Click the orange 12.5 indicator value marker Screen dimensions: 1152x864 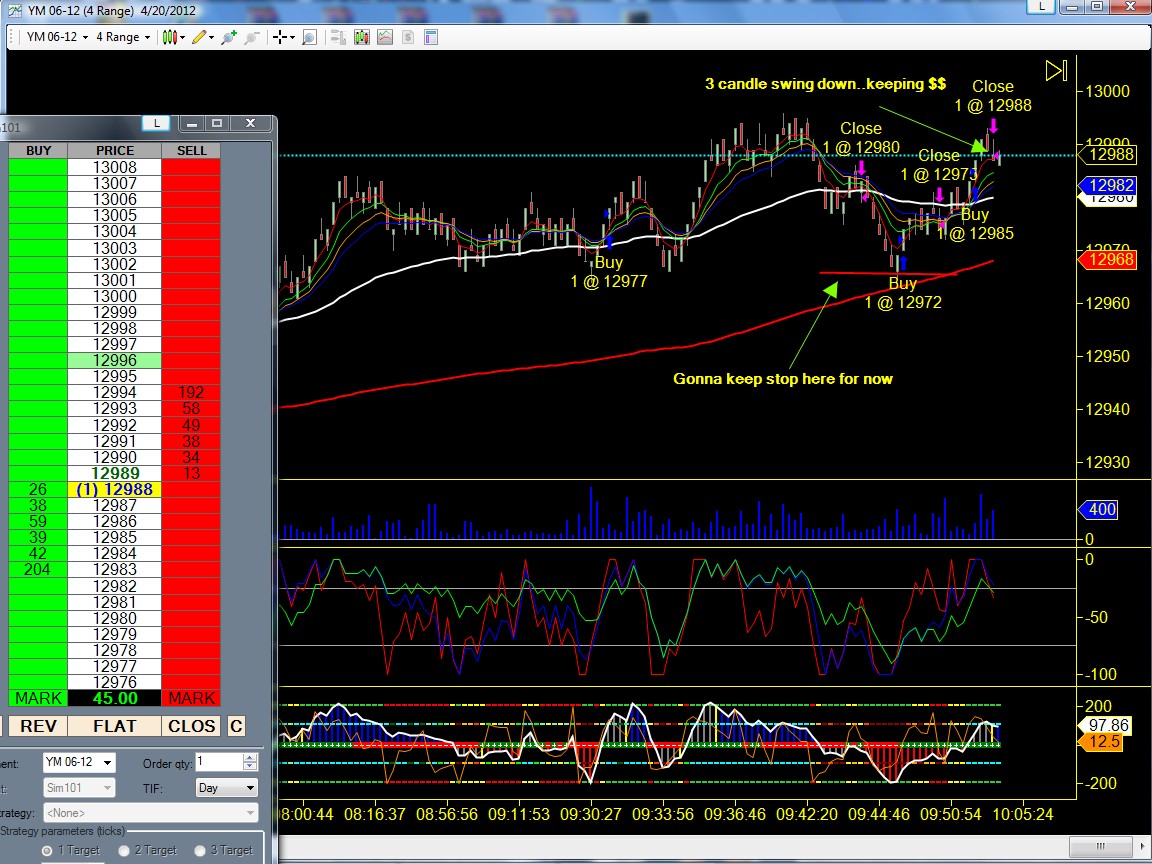pos(1099,742)
